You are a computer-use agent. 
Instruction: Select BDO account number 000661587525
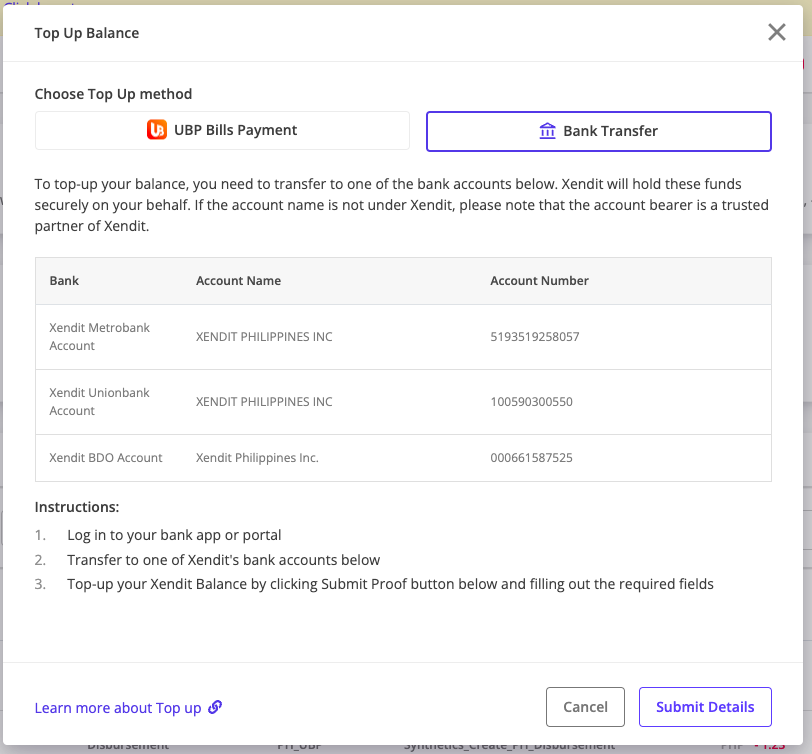pyautogui.click(x=531, y=458)
